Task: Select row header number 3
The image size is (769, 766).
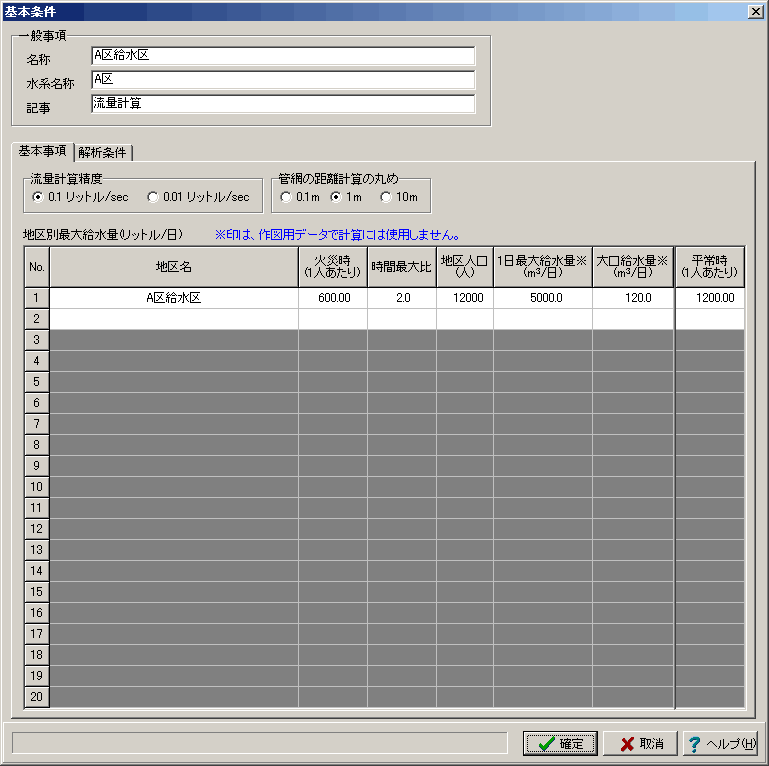Action: pyautogui.click(x=37, y=340)
